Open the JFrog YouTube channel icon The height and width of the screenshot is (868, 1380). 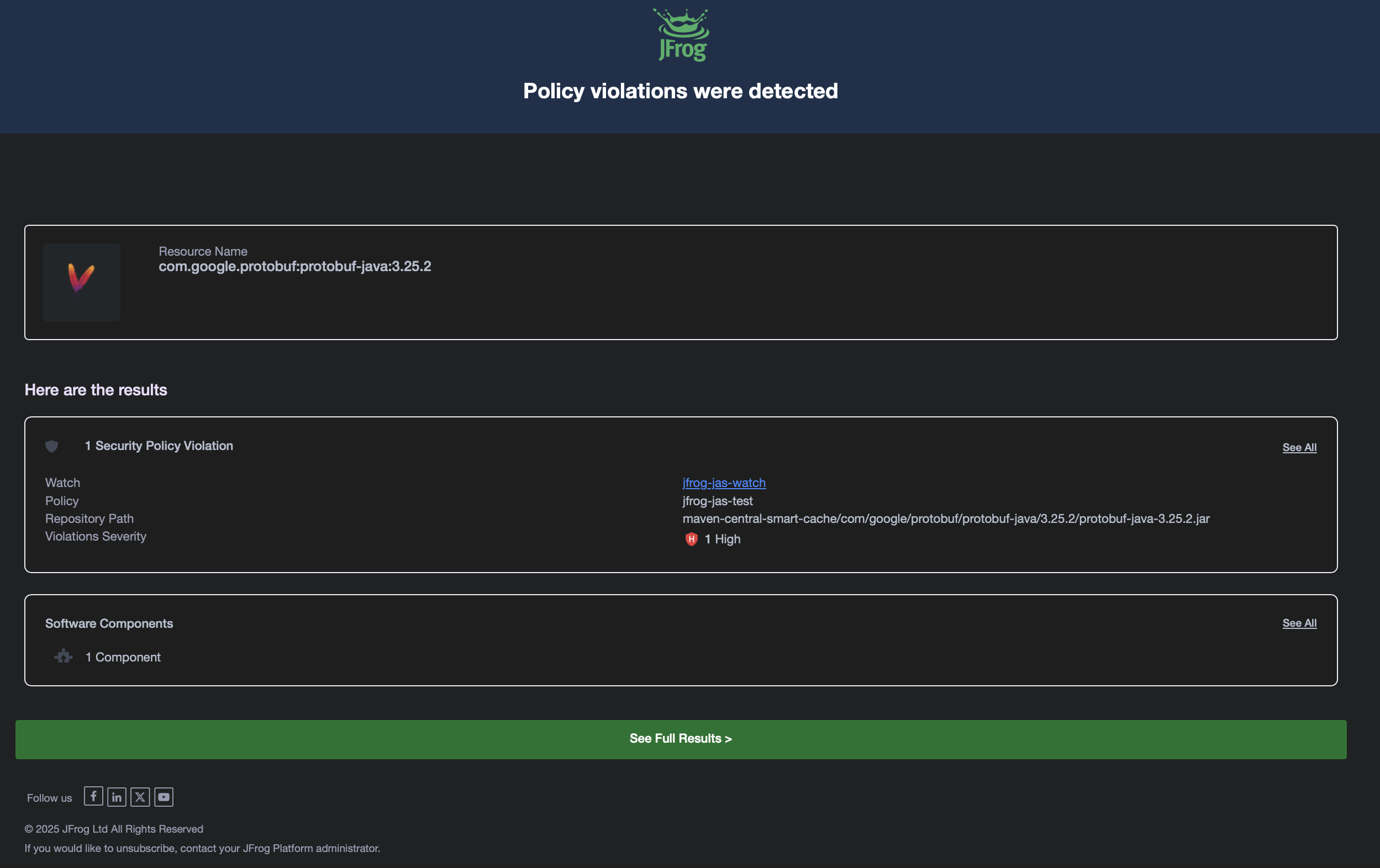[164, 796]
